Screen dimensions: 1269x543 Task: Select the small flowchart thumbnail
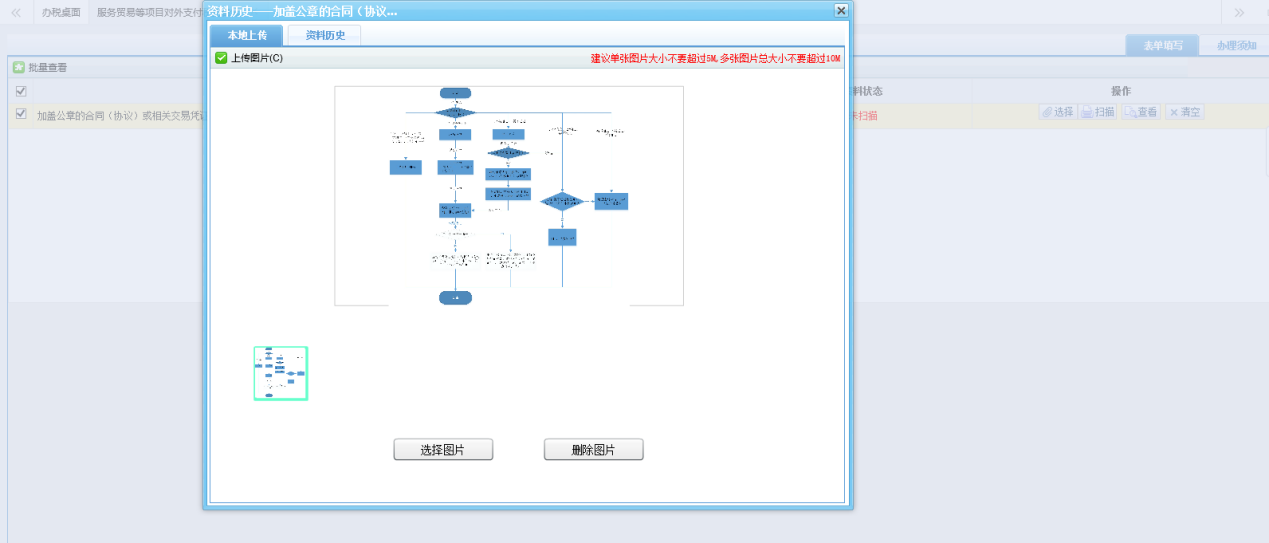[x=280, y=373]
